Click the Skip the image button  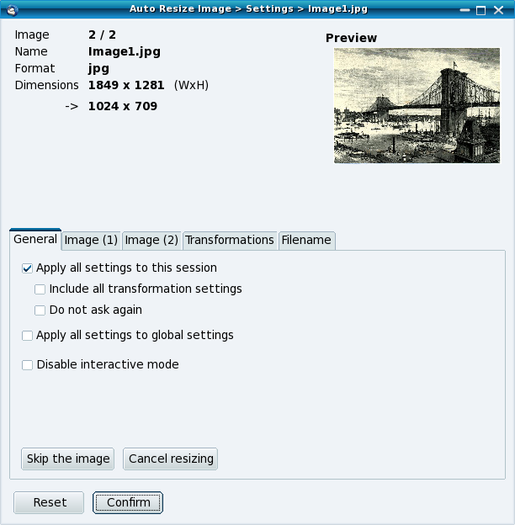coord(68,459)
